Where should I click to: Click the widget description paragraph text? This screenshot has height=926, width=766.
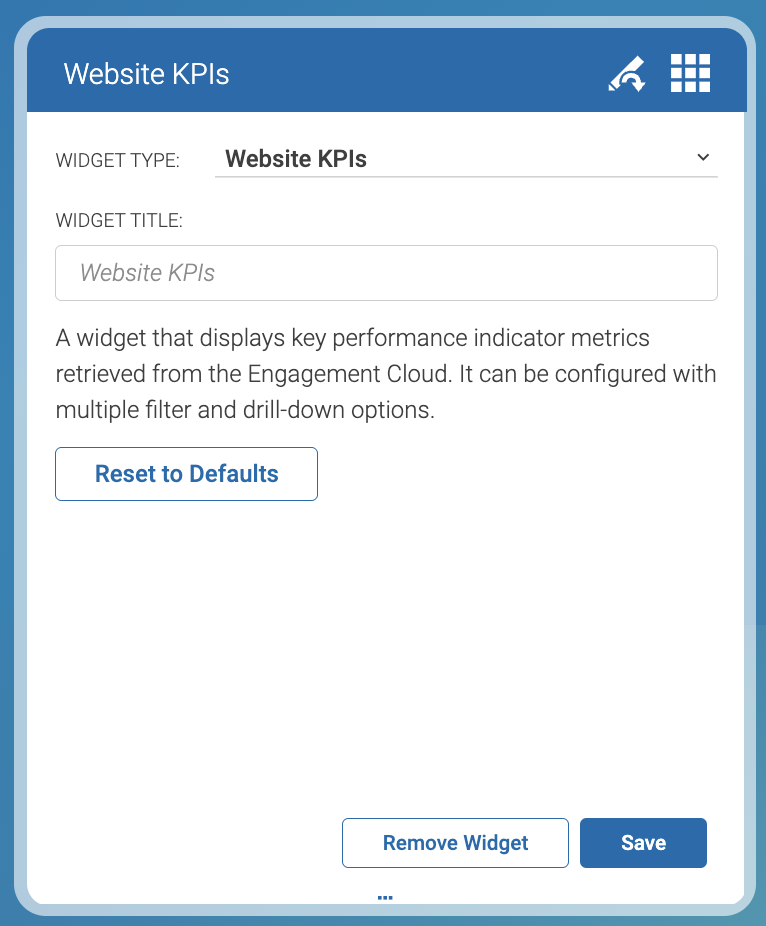pos(385,373)
